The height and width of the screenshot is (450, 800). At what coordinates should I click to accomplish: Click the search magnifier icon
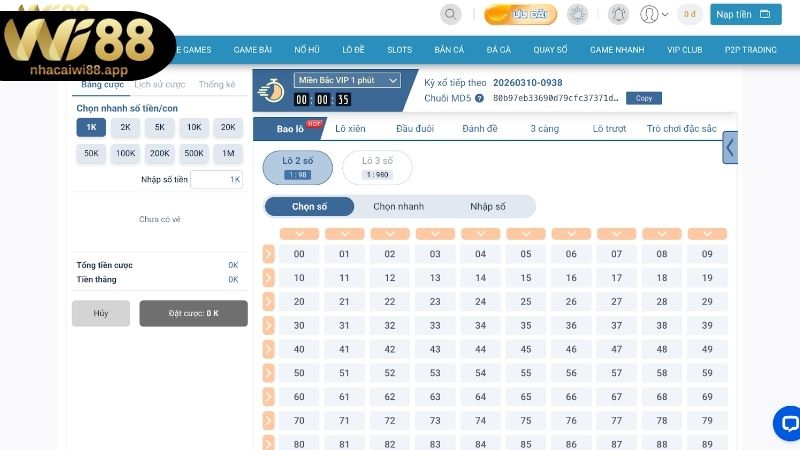[x=451, y=14]
